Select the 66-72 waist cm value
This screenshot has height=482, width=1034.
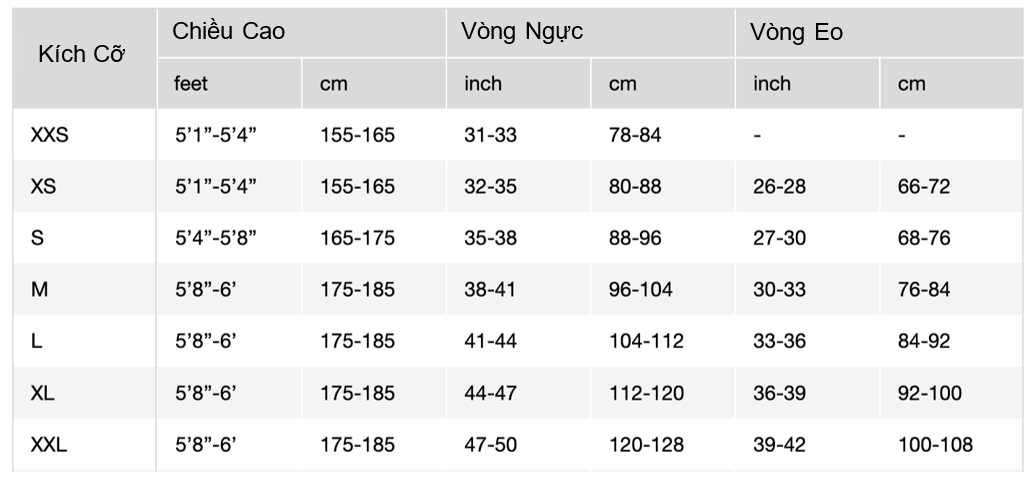[x=924, y=186]
